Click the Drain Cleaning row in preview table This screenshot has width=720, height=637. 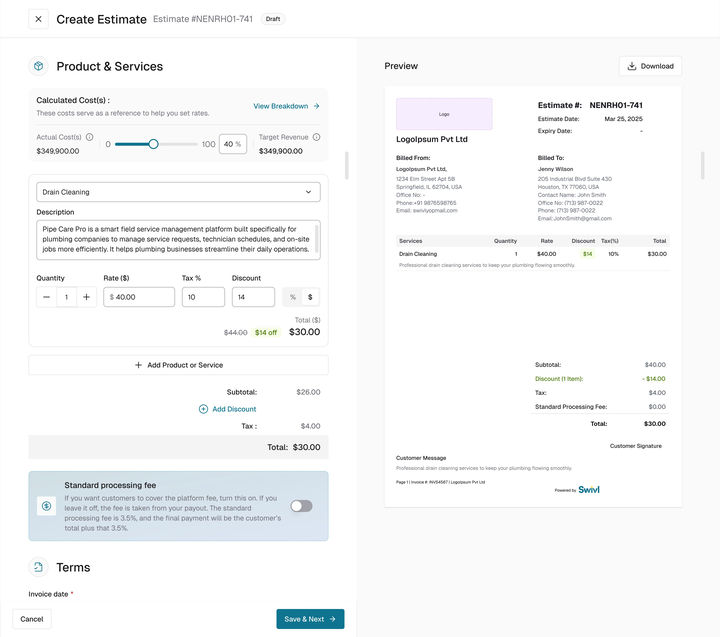[533, 254]
